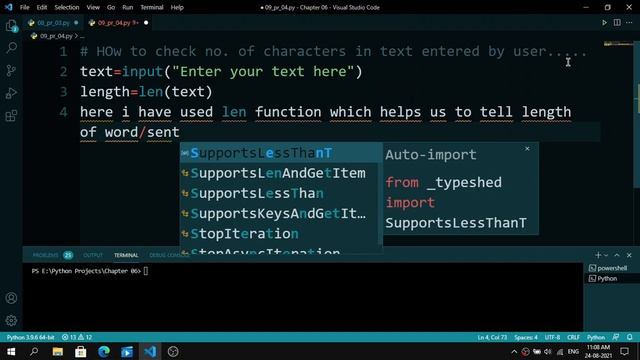Open Microsoft Store from taskbar
Viewport: 640px width, 360px height.
coord(81,351)
